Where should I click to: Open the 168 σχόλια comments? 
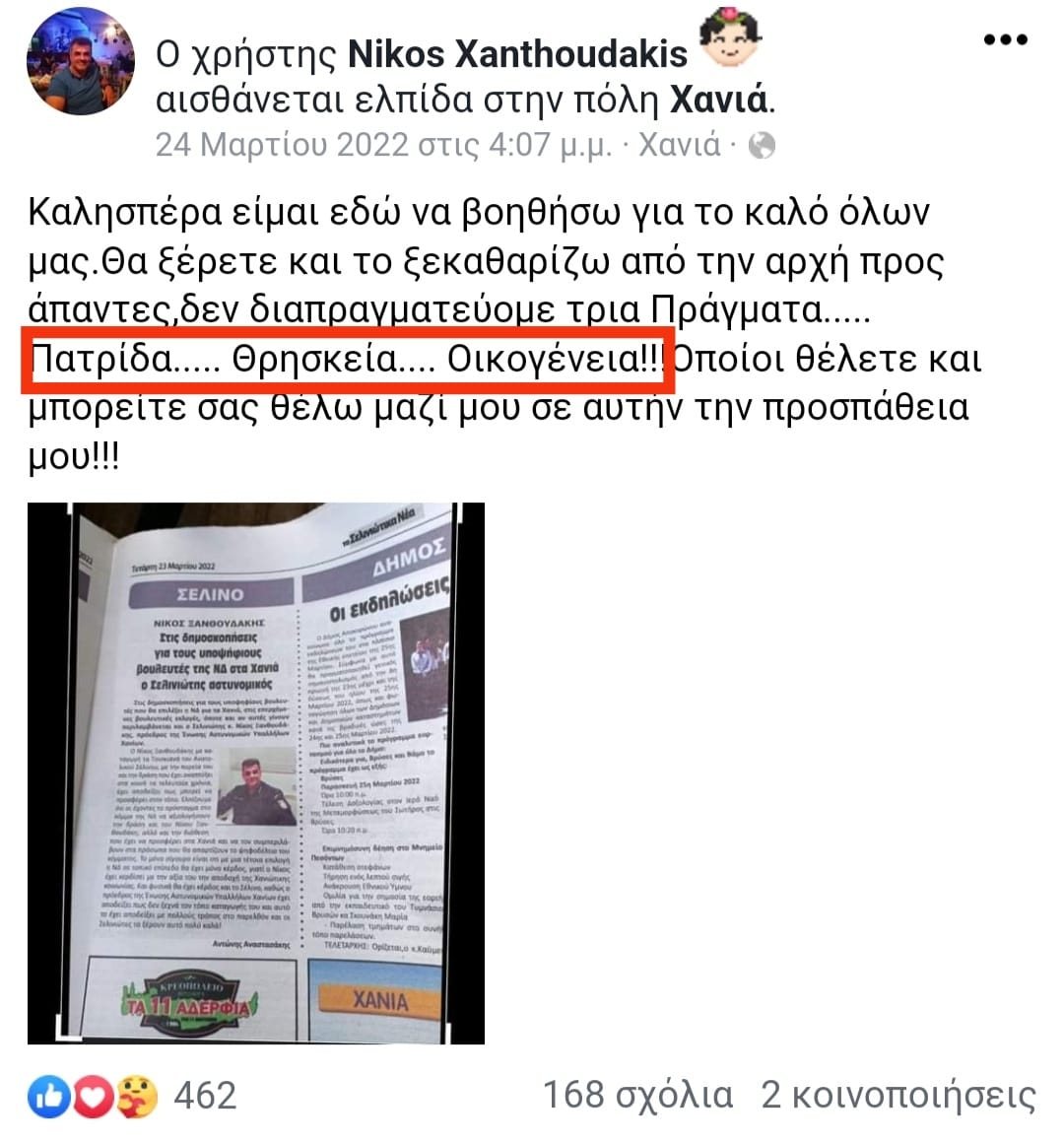(x=638, y=1096)
